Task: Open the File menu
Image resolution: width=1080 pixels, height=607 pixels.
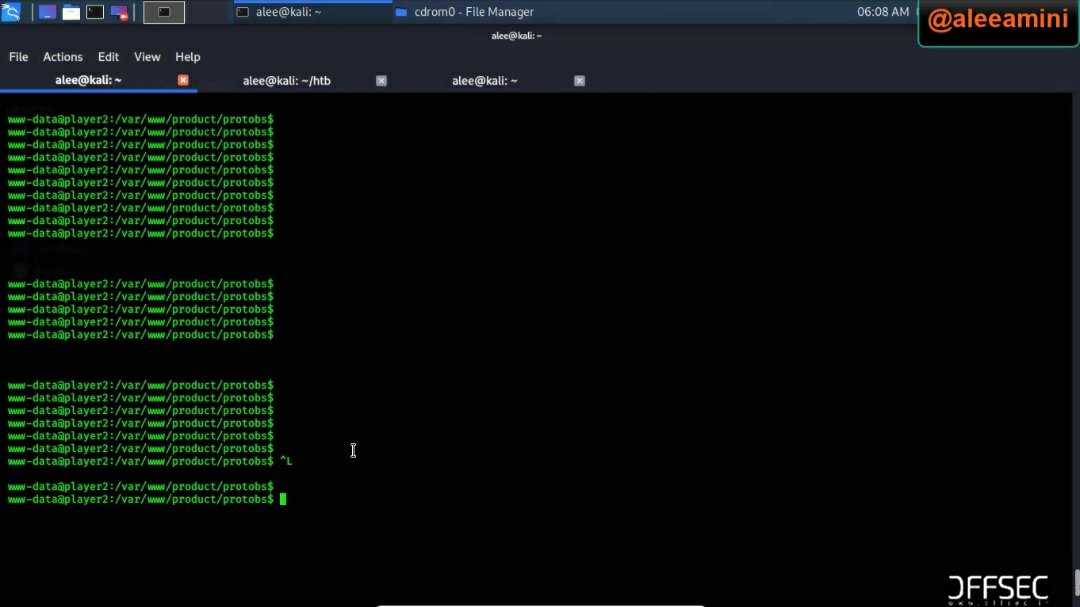Action: [18, 57]
